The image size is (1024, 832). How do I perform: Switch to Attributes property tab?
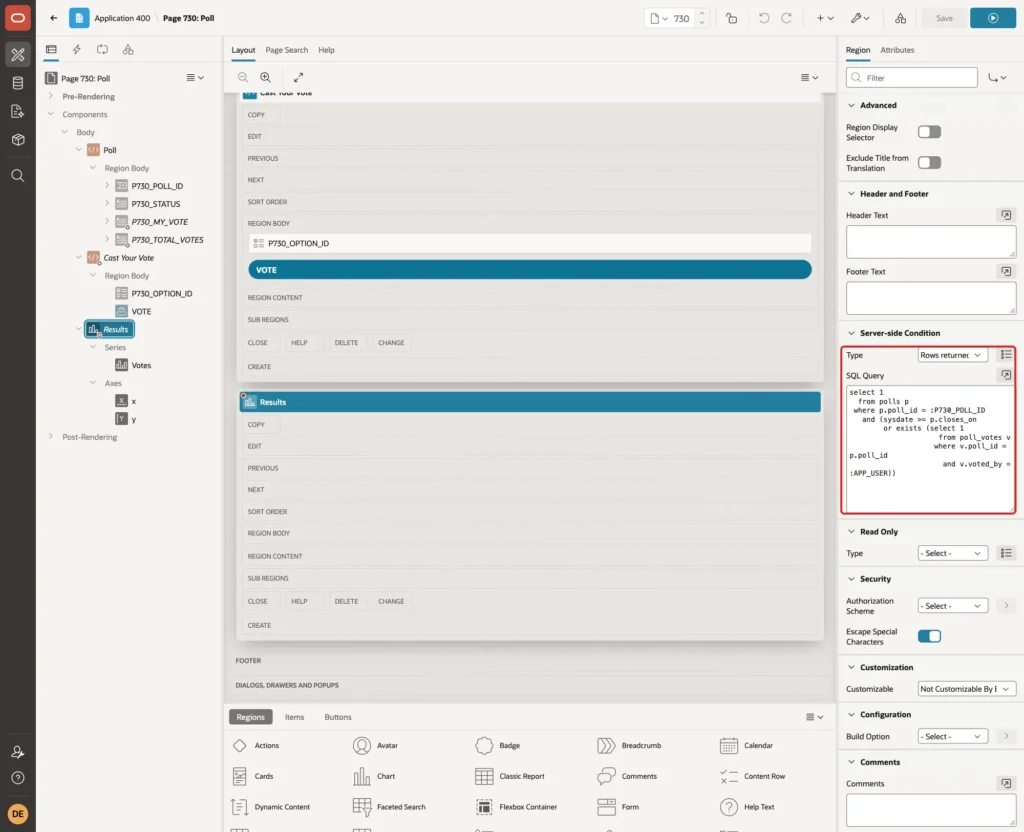tap(897, 50)
